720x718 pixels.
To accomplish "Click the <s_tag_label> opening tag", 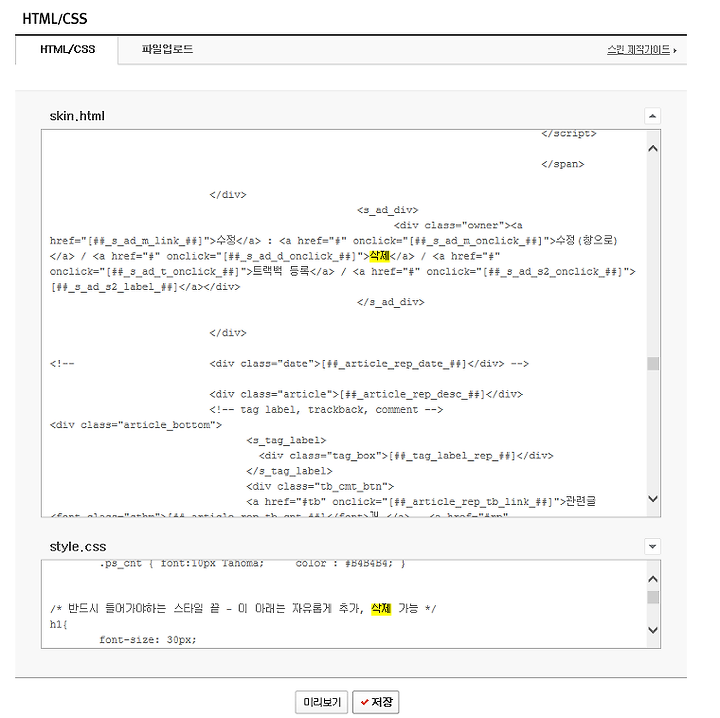I will tap(286, 441).
